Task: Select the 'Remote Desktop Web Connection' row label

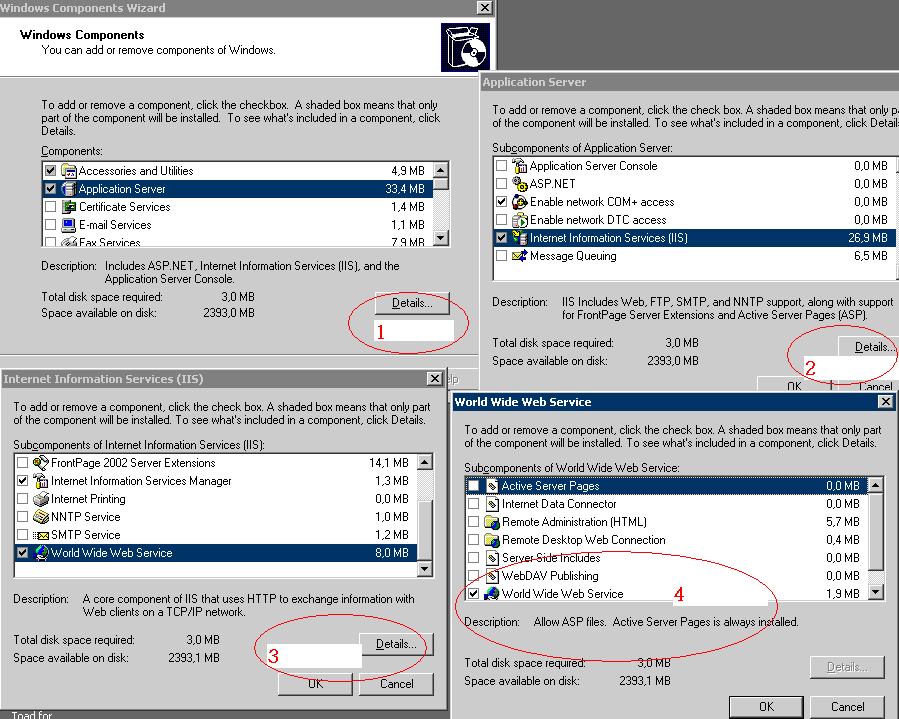Action: [584, 540]
